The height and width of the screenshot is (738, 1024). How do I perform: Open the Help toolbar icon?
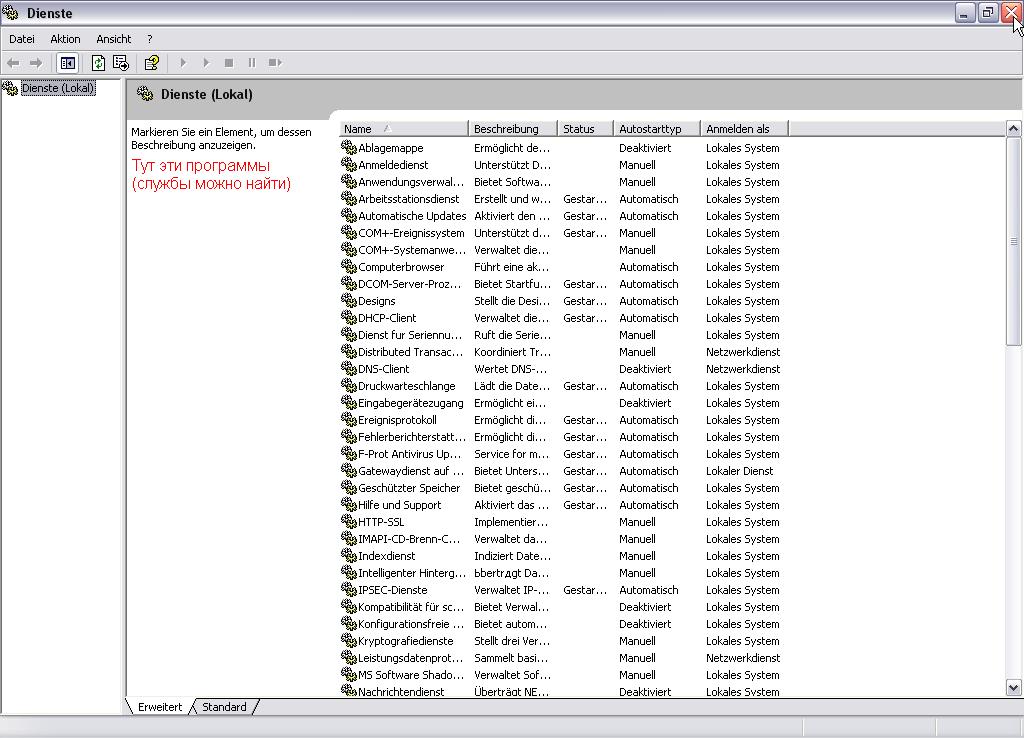tap(152, 63)
